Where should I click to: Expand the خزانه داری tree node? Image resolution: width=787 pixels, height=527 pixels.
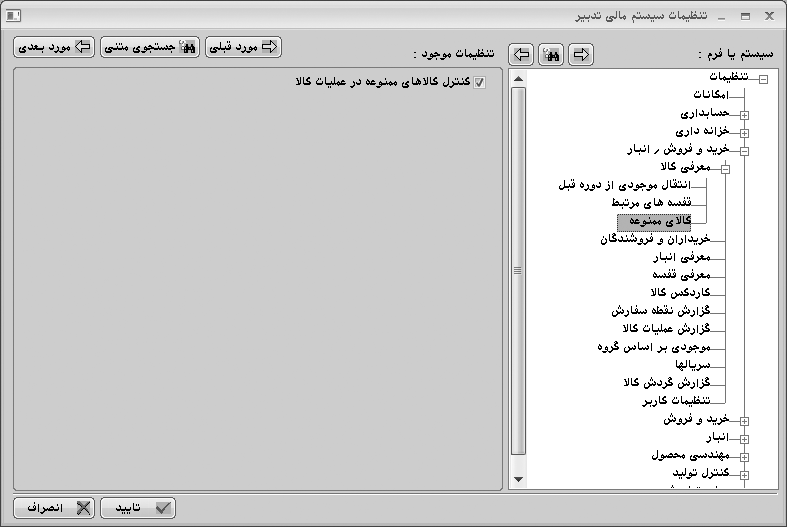click(743, 132)
